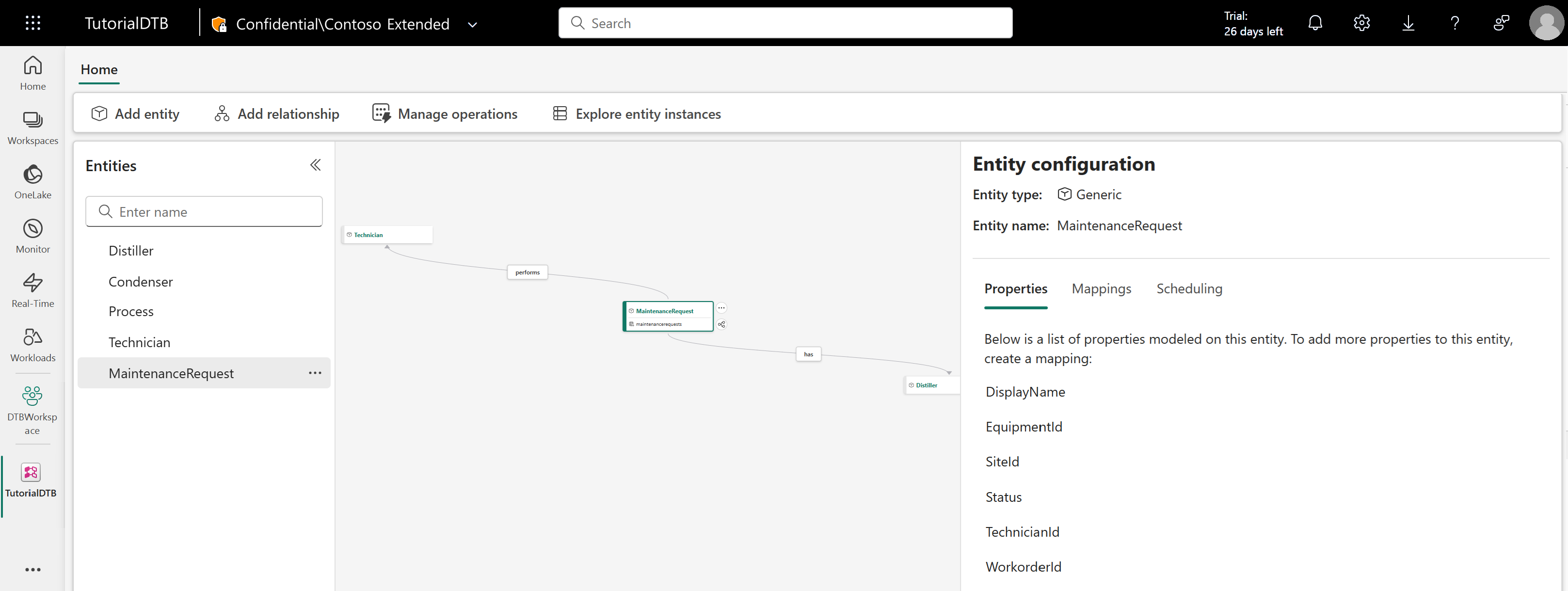Viewport: 1568px width, 591px height.
Task: Click the TechnicianId property
Action: (1022, 532)
